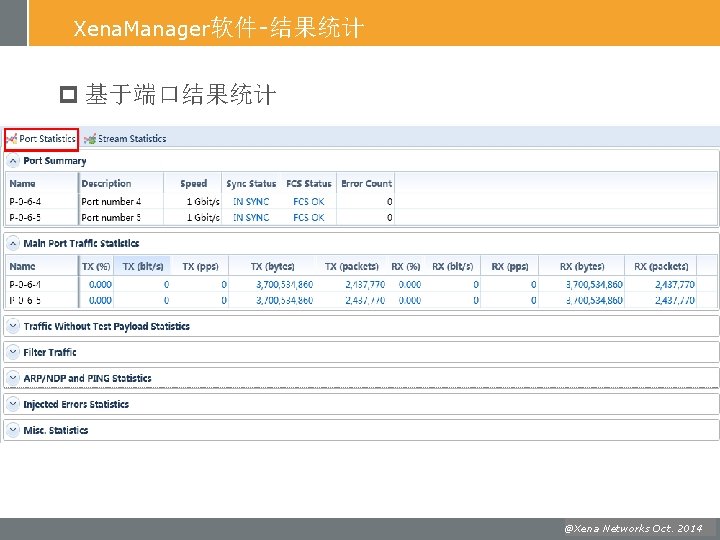Click the TX (packets) column header
Image resolution: width=720 pixels, height=540 pixels.
[352, 266]
